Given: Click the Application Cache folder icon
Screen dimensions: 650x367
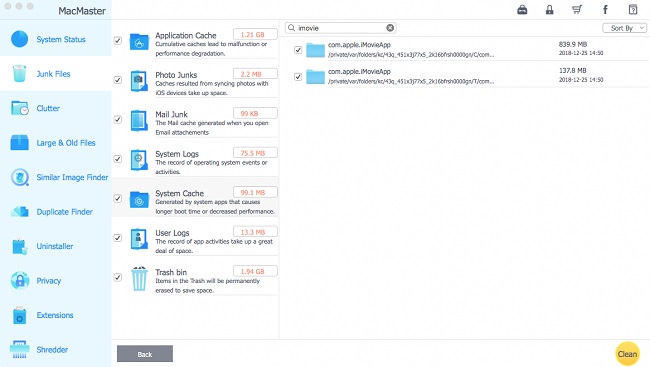Looking at the screenshot, I should coord(139,42).
